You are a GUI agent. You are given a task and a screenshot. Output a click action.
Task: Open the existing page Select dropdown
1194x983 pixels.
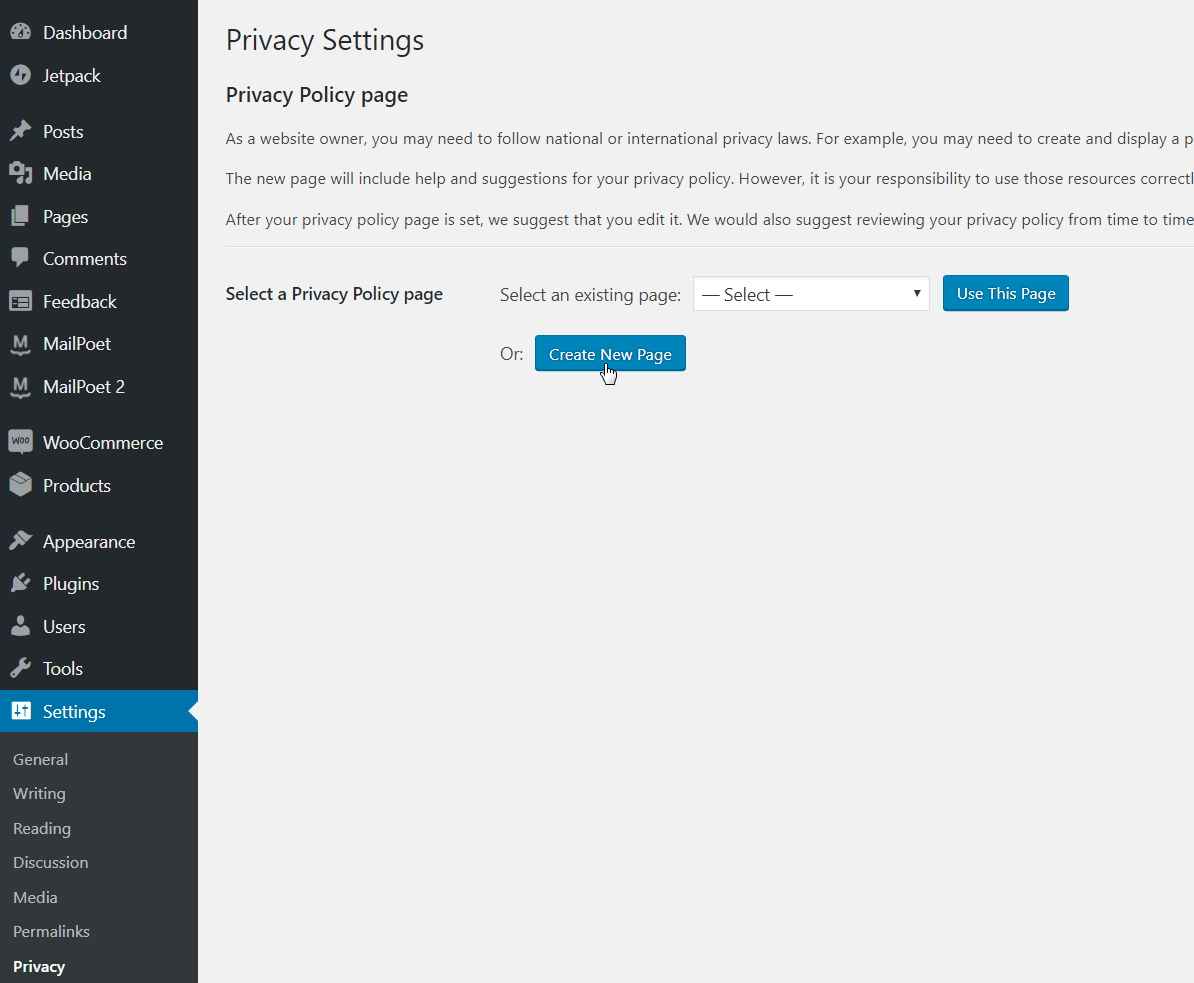(811, 294)
